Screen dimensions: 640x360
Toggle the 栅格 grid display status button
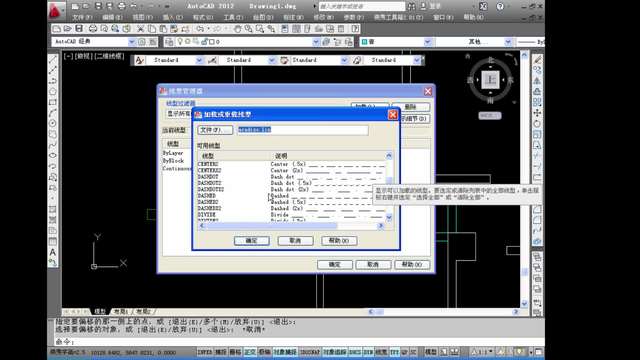click(235, 352)
